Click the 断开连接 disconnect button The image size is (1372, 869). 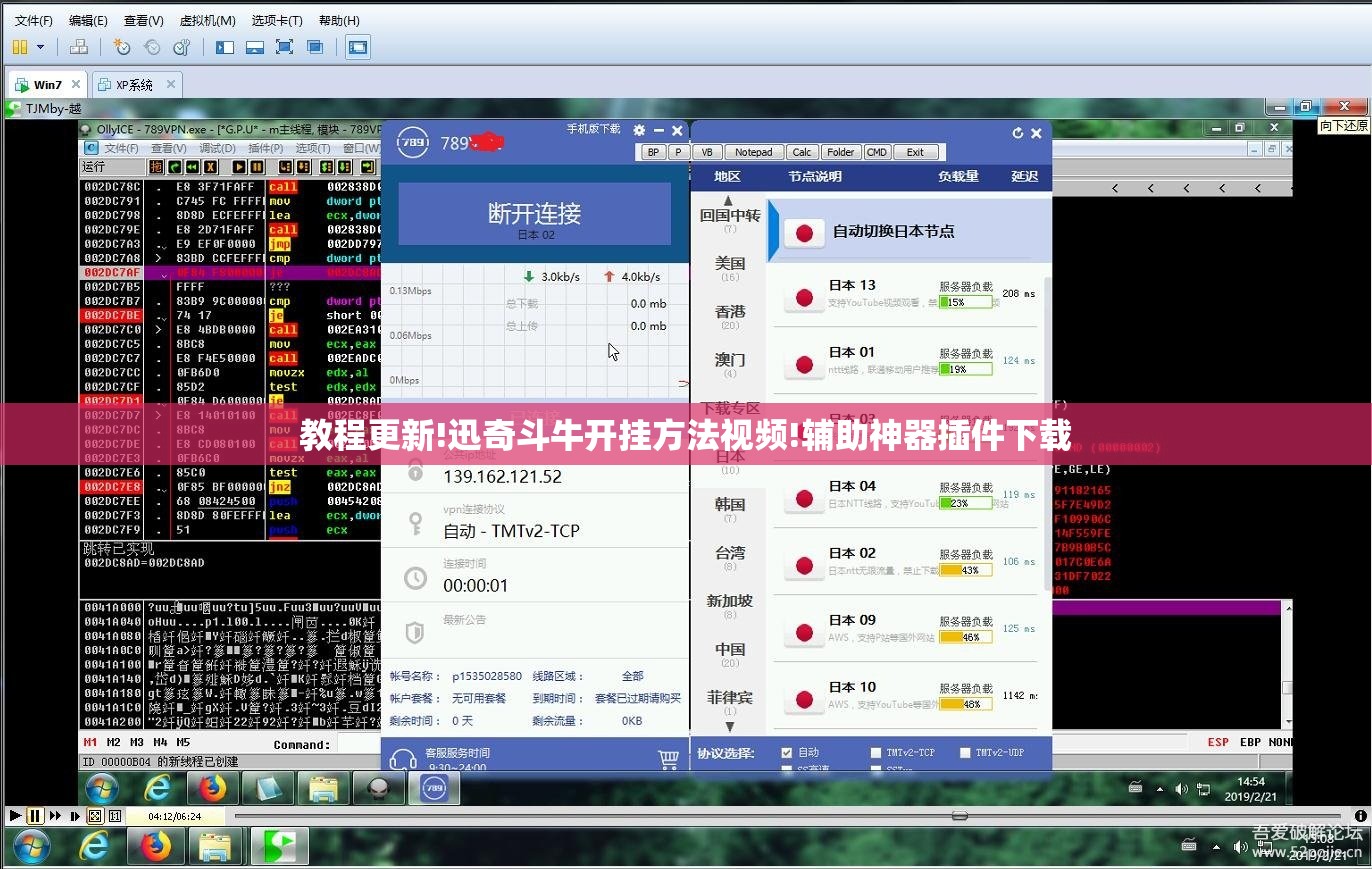click(x=534, y=213)
